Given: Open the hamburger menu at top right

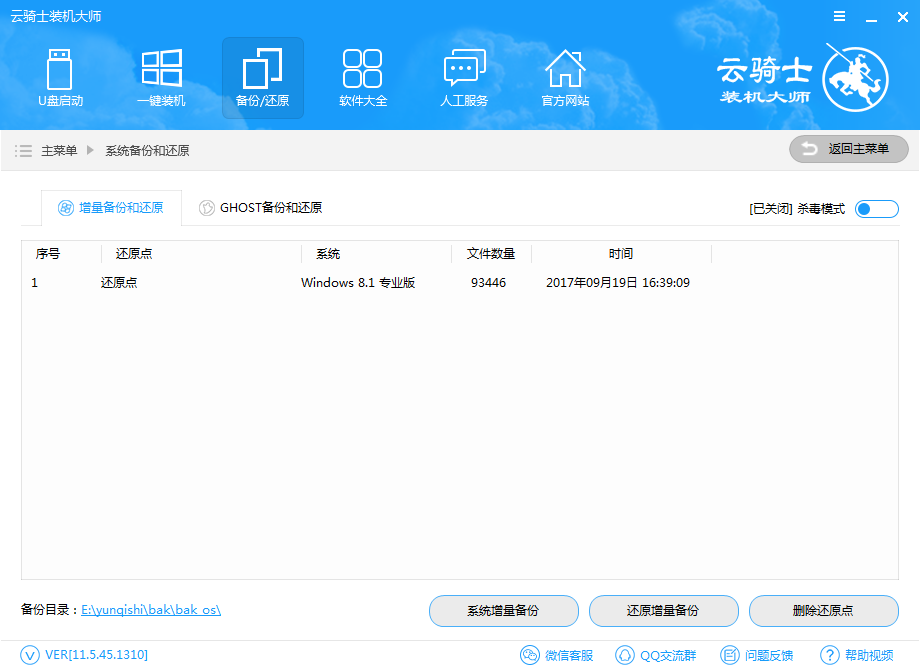Looking at the screenshot, I should tap(838, 15).
